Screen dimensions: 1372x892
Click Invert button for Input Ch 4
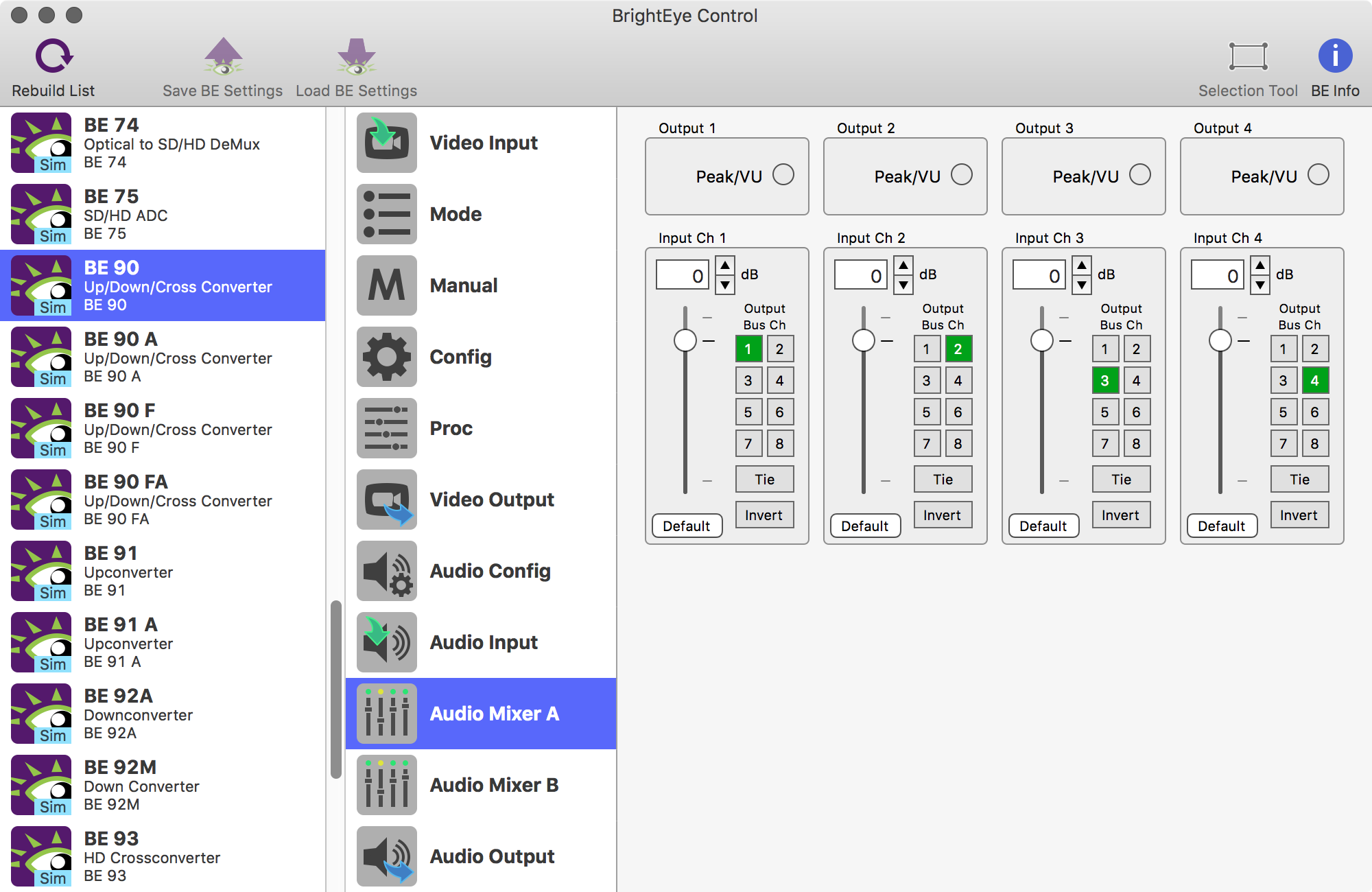coord(1299,515)
